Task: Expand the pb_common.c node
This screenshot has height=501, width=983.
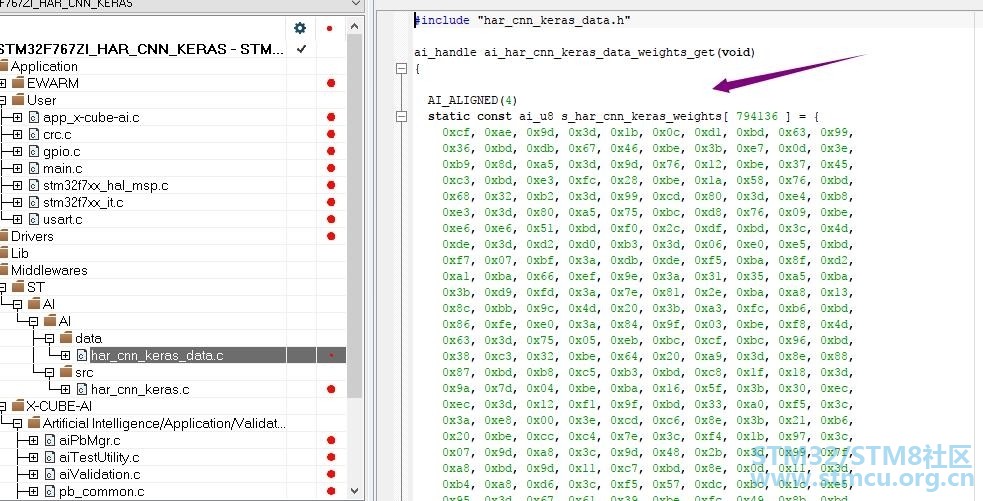Action: [x=33, y=492]
